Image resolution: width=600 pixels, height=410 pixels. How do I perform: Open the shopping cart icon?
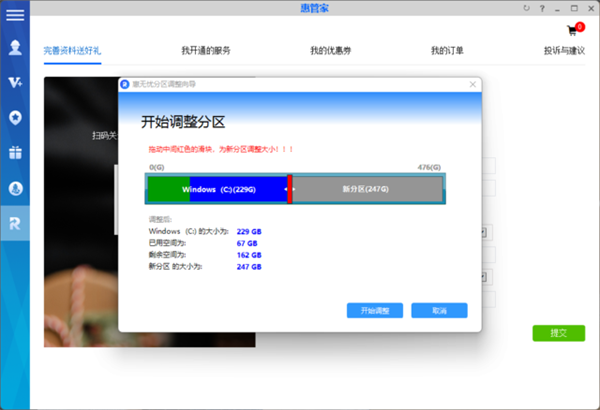572,31
